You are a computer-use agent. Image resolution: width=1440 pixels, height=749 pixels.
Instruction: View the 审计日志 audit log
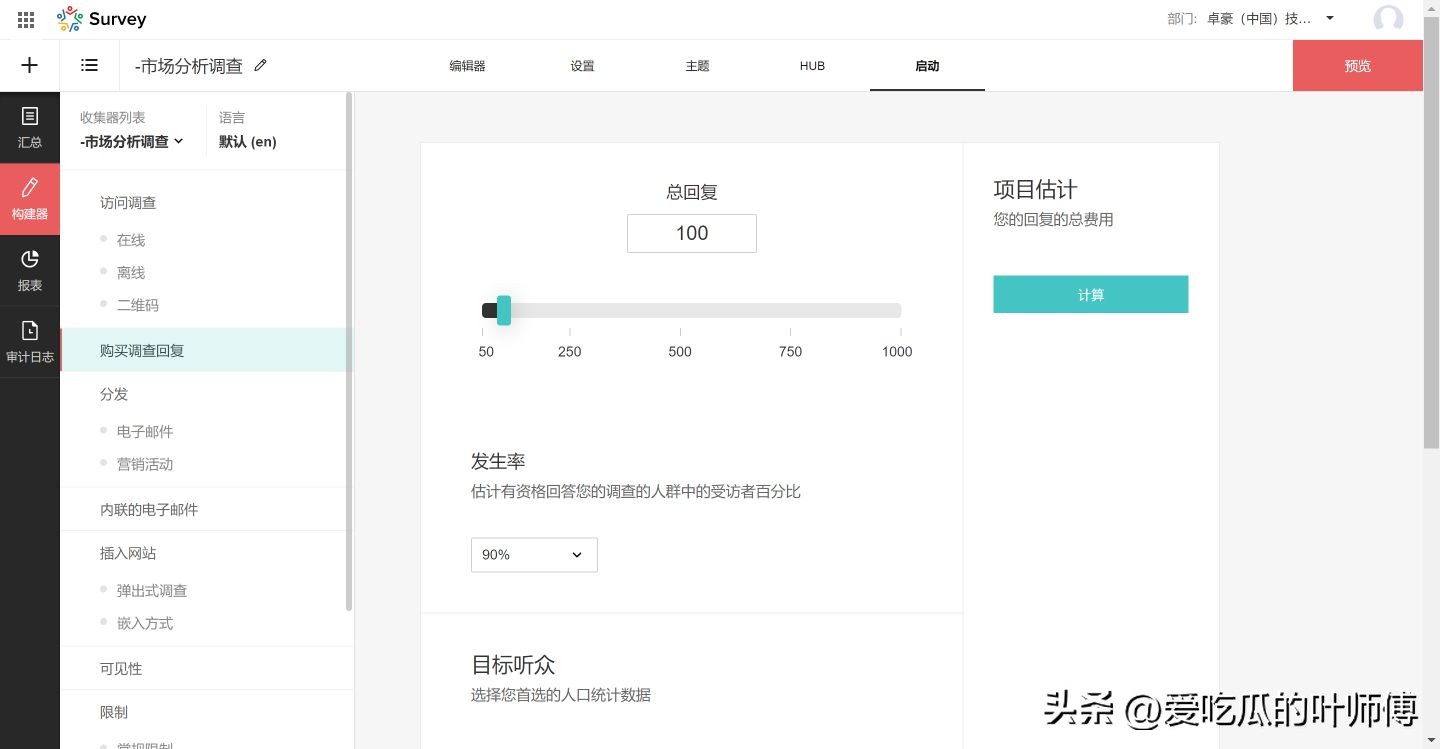point(29,341)
